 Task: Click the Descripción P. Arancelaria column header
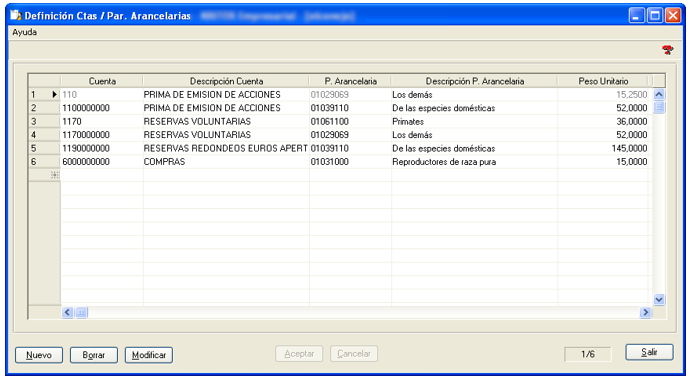[474, 81]
